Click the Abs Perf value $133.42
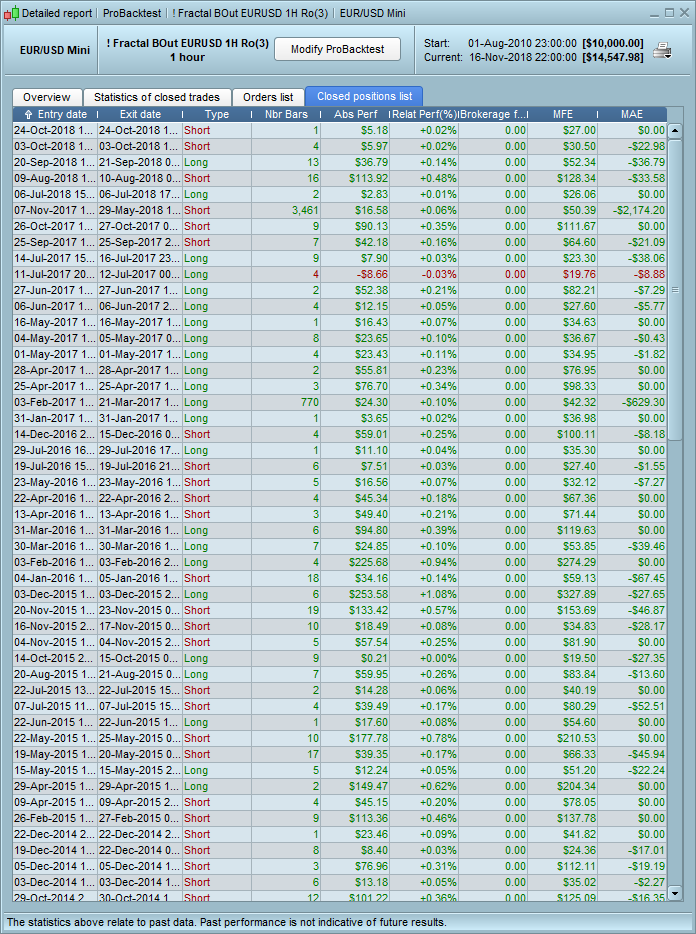This screenshot has height=934, width=696. click(368, 611)
